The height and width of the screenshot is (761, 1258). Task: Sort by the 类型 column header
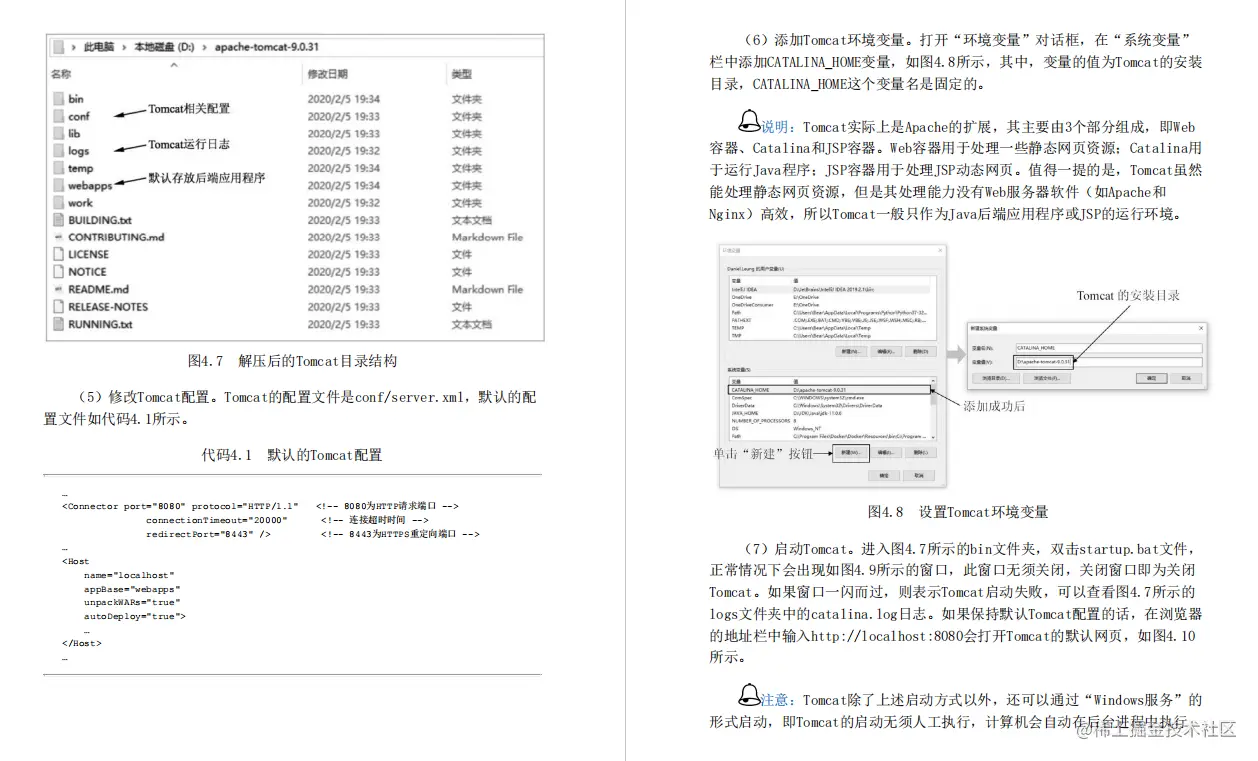coord(461,74)
